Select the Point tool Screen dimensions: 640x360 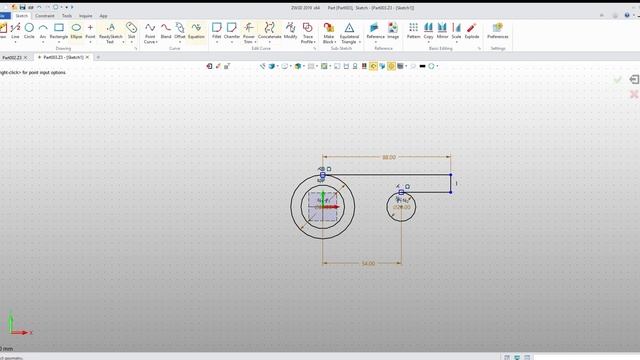pos(90,31)
